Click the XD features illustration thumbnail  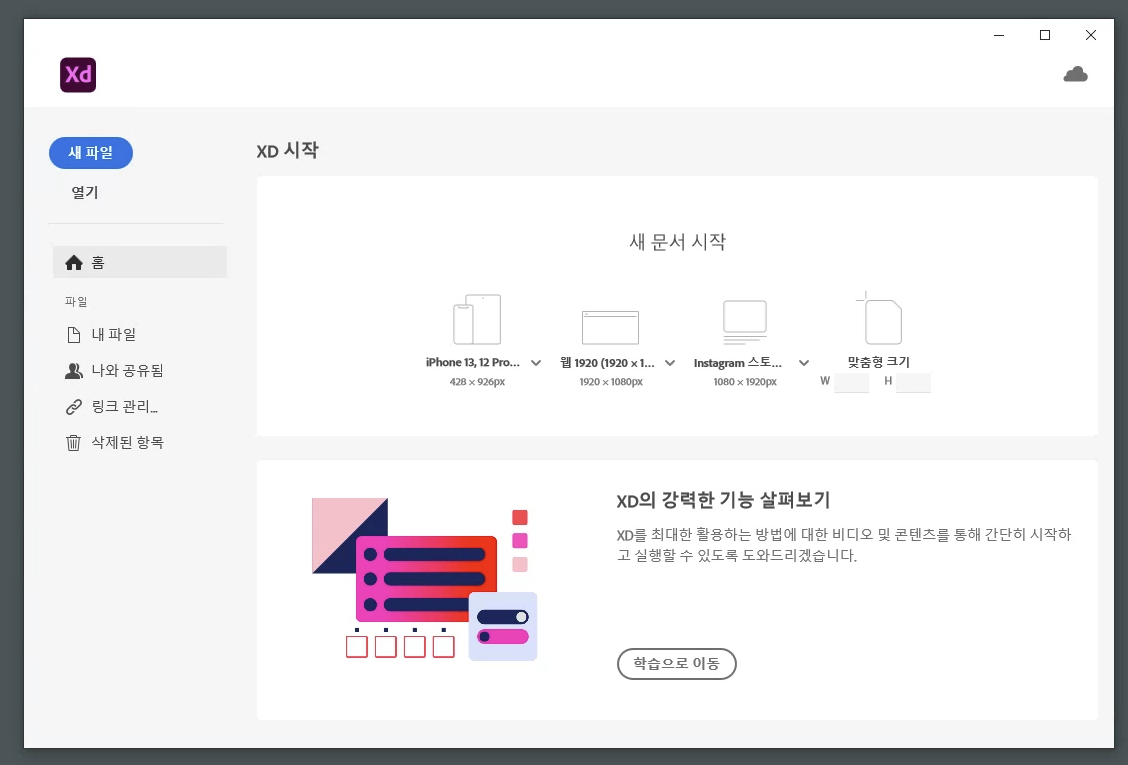pos(424,579)
